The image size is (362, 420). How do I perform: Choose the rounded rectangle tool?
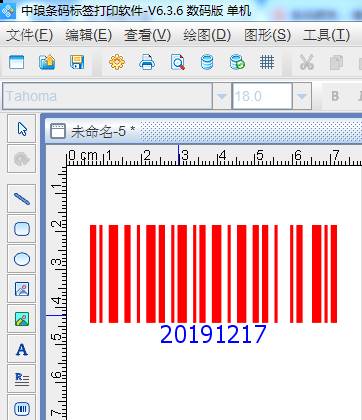pyautogui.click(x=22, y=229)
